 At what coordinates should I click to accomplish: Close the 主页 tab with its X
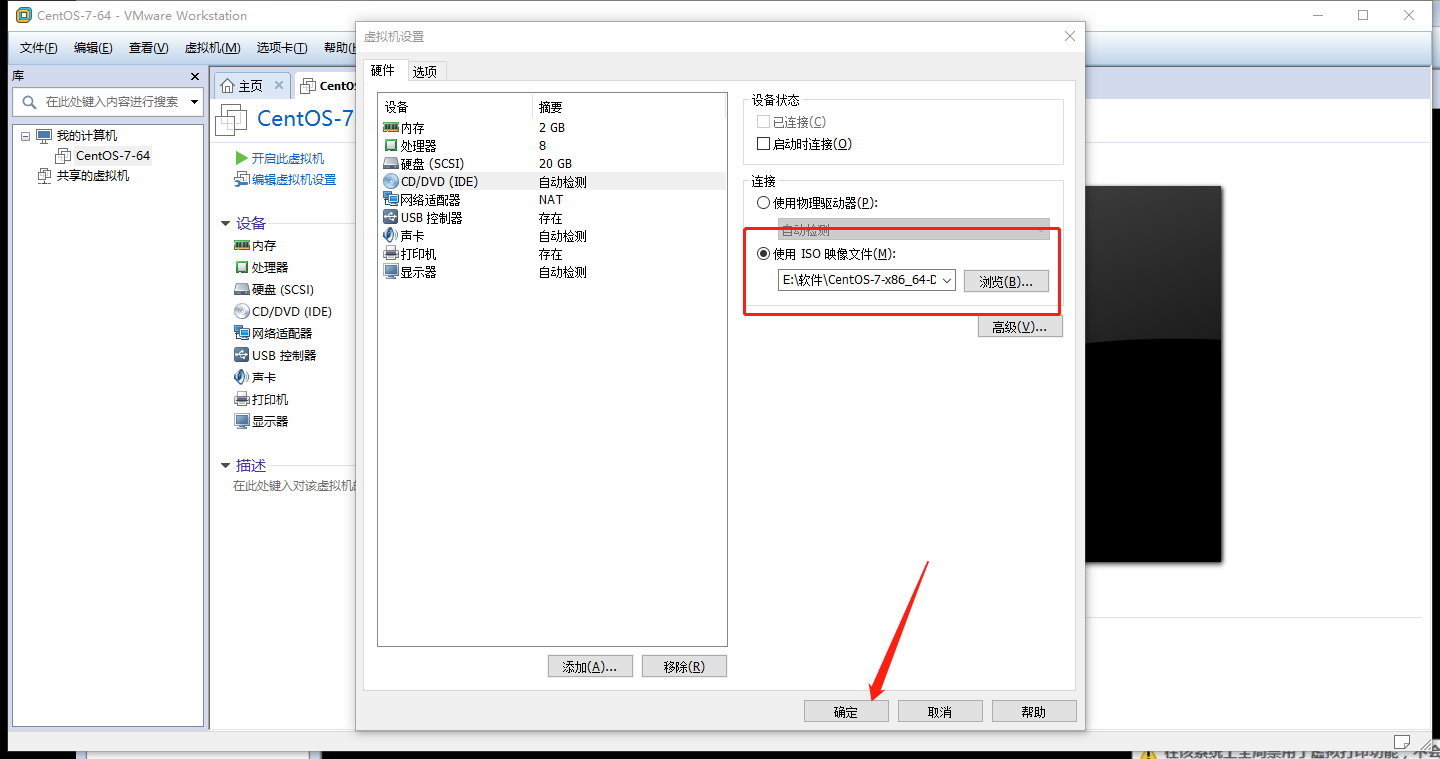(x=279, y=86)
